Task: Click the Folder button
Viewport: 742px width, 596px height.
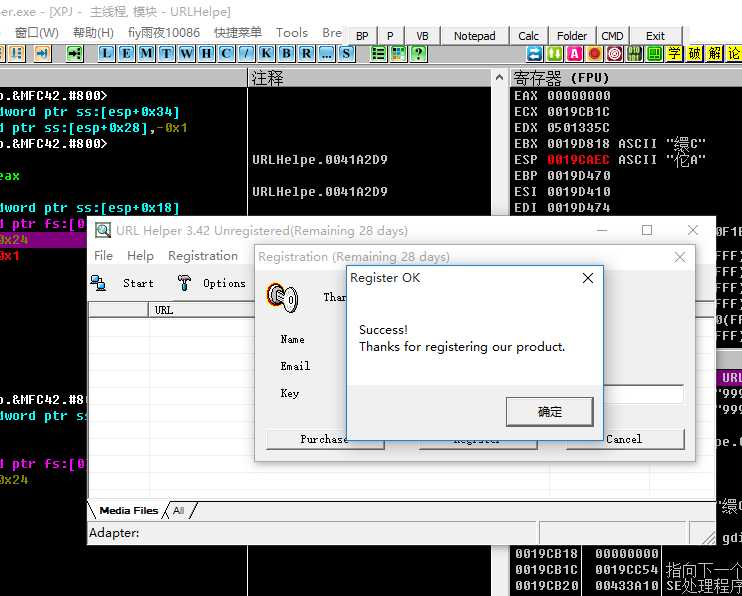Action: tap(572, 36)
